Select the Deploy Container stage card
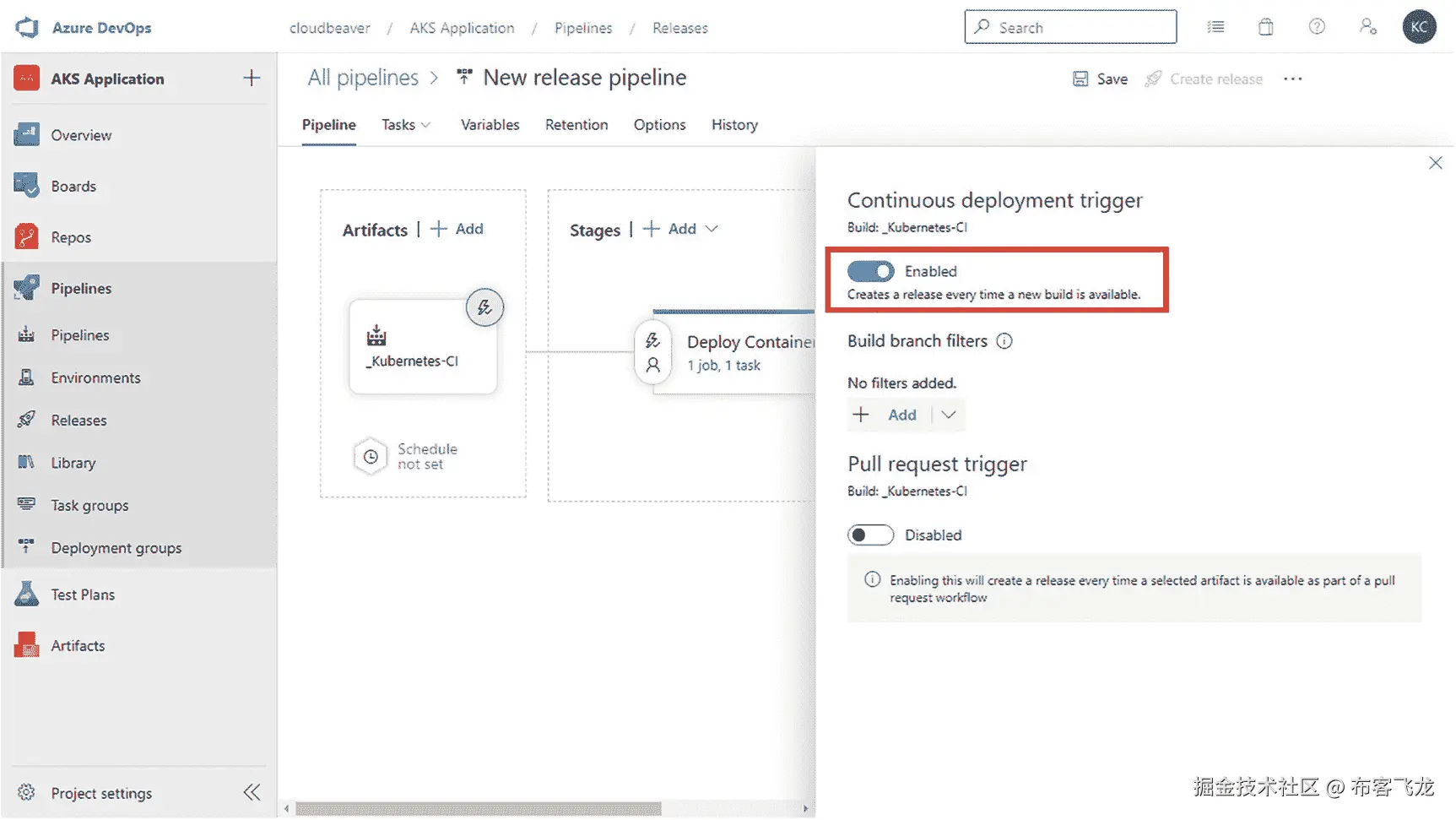The width and height of the screenshot is (1456, 820). 733,352
